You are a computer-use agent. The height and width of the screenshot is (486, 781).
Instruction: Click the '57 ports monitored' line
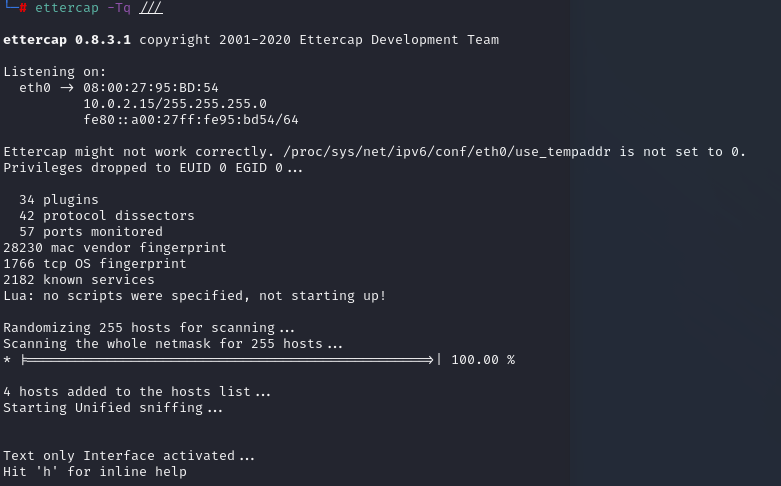pos(91,232)
